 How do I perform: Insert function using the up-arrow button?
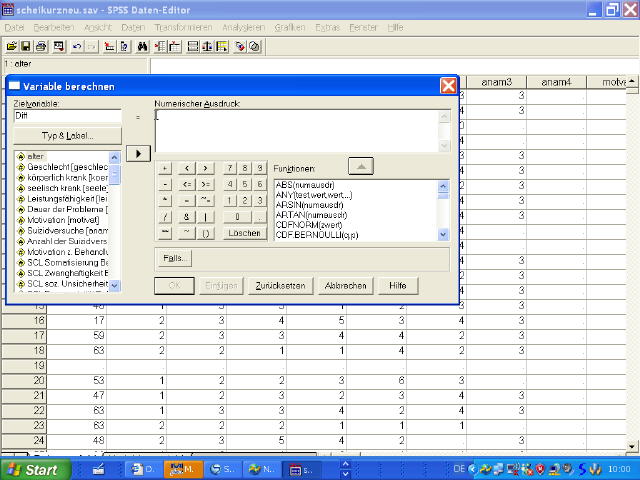click(x=361, y=166)
